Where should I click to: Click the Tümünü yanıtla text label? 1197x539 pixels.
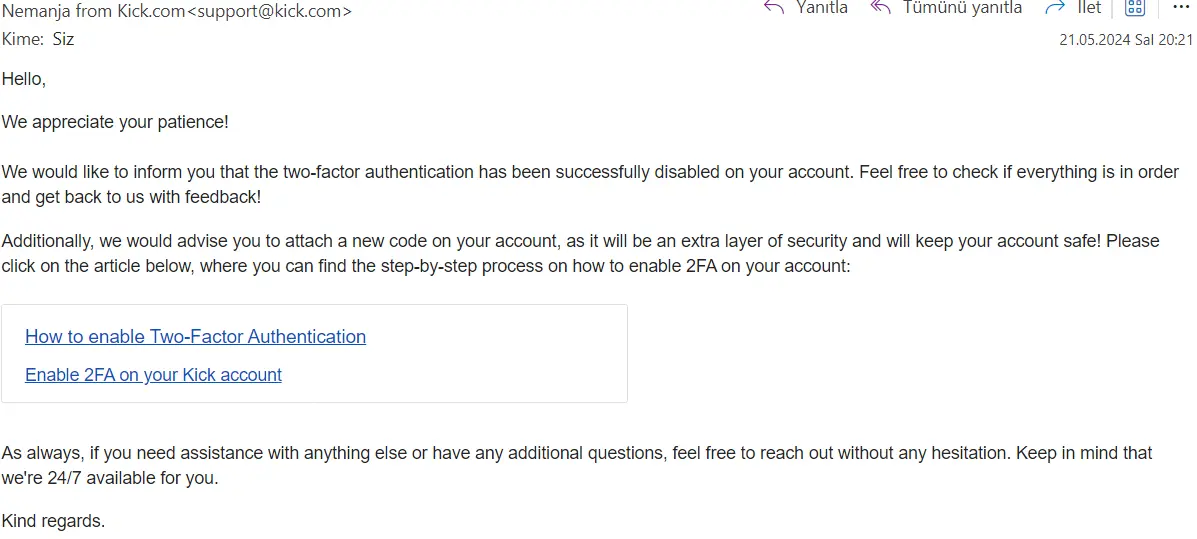[x=963, y=8]
